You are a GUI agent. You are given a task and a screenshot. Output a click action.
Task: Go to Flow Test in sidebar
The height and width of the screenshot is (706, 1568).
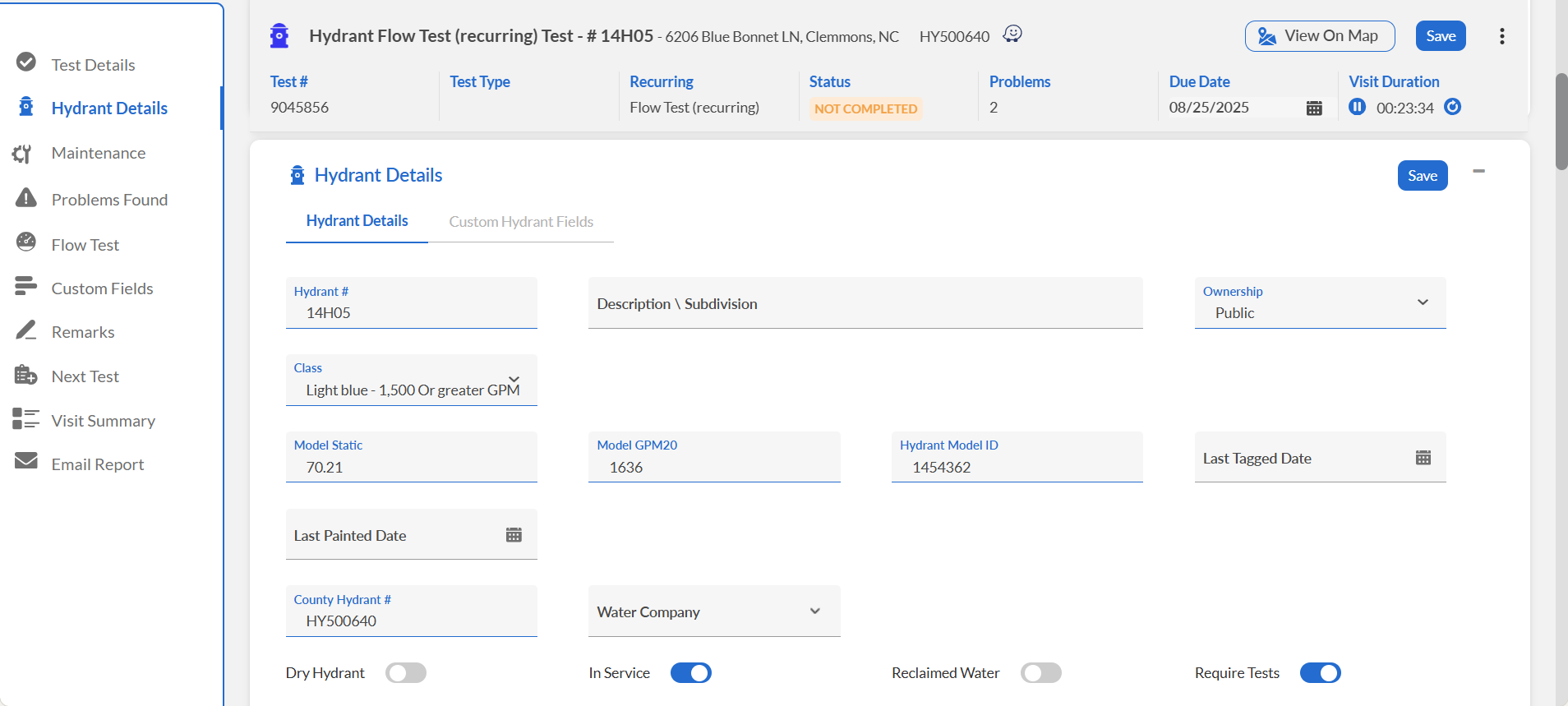pyautogui.click(x=85, y=245)
